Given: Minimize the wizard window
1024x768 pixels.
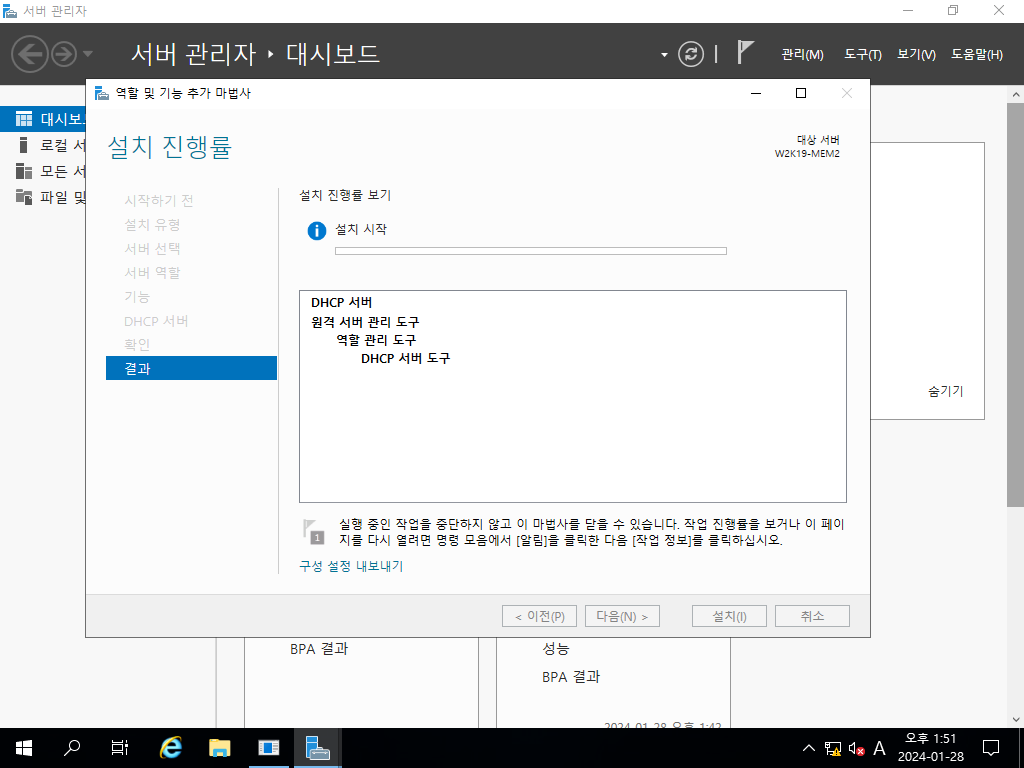Looking at the screenshot, I should pos(756,93).
